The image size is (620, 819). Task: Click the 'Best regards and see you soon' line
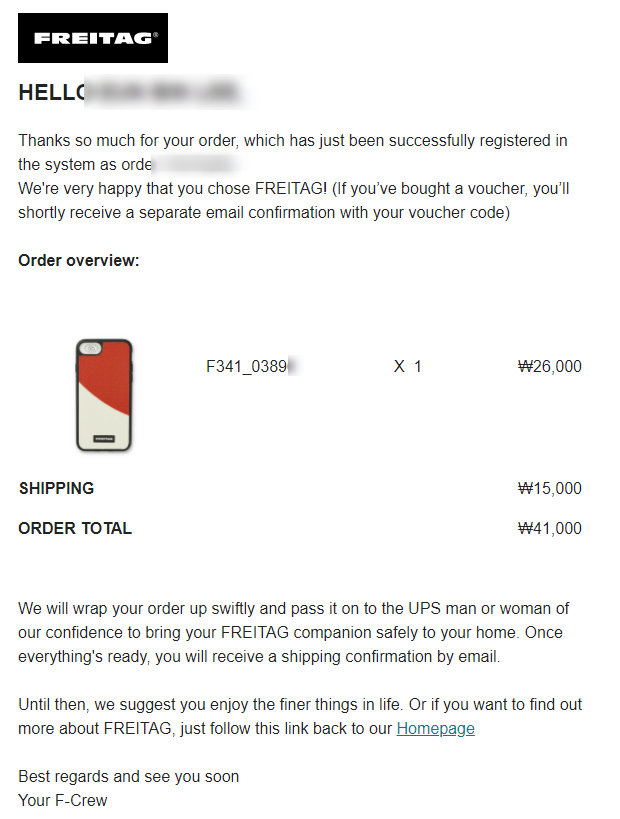128,777
